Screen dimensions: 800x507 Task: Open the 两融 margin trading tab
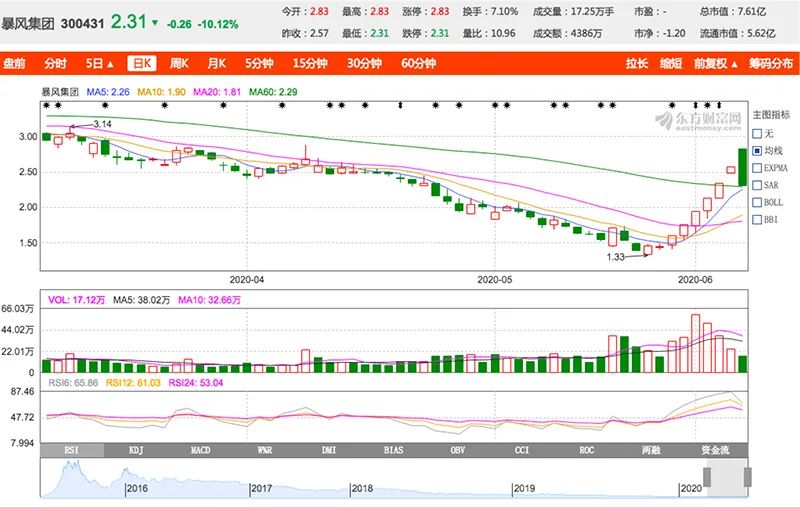click(x=651, y=450)
